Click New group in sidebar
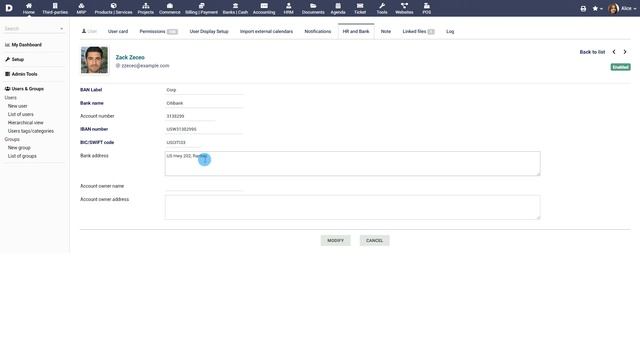Screen dimensions: 640x360 [x=19, y=148]
